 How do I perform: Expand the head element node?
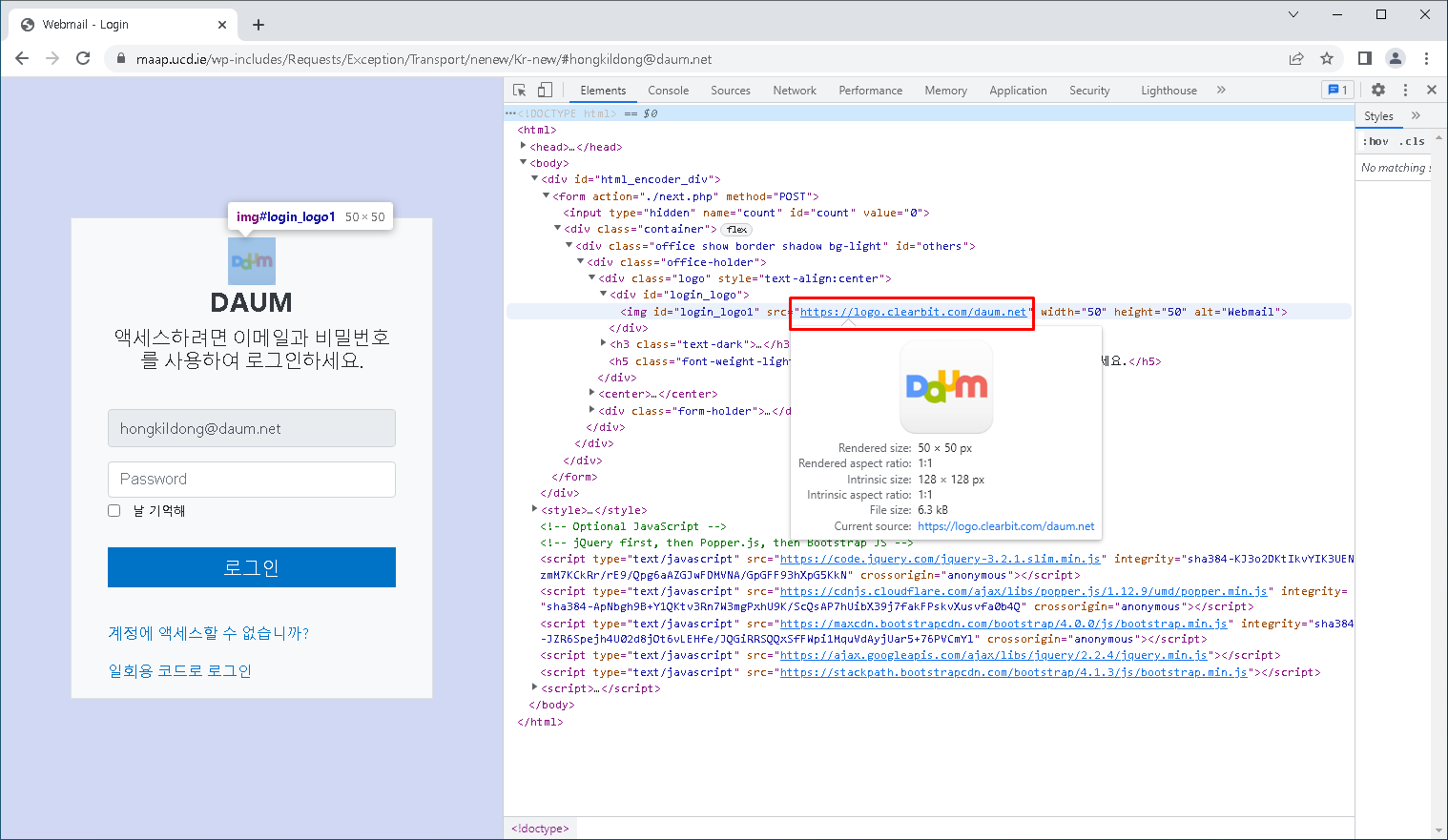(x=523, y=146)
